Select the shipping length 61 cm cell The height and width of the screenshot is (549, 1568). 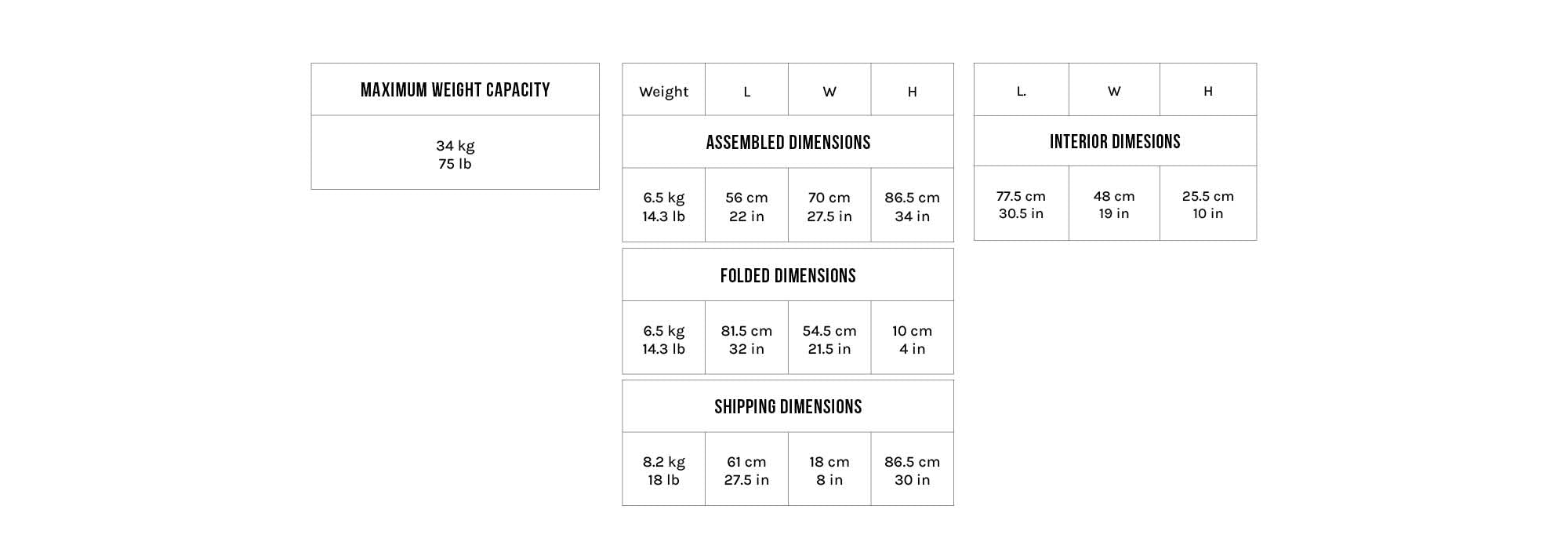[746, 471]
